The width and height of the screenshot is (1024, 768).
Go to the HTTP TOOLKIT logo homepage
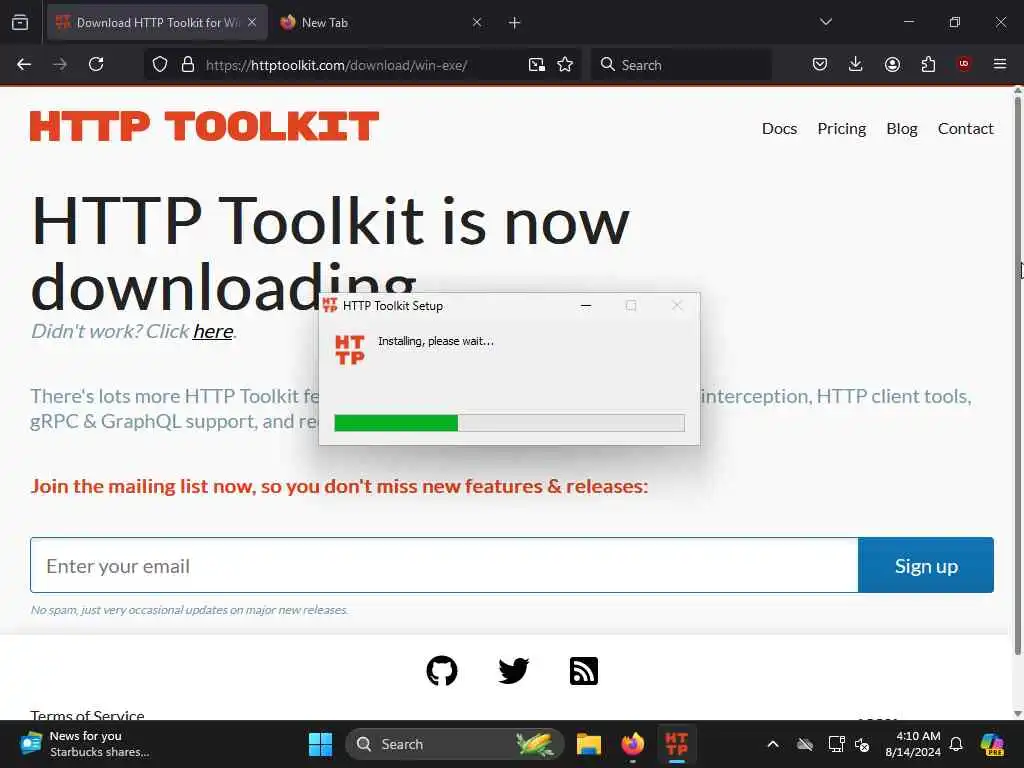204,126
